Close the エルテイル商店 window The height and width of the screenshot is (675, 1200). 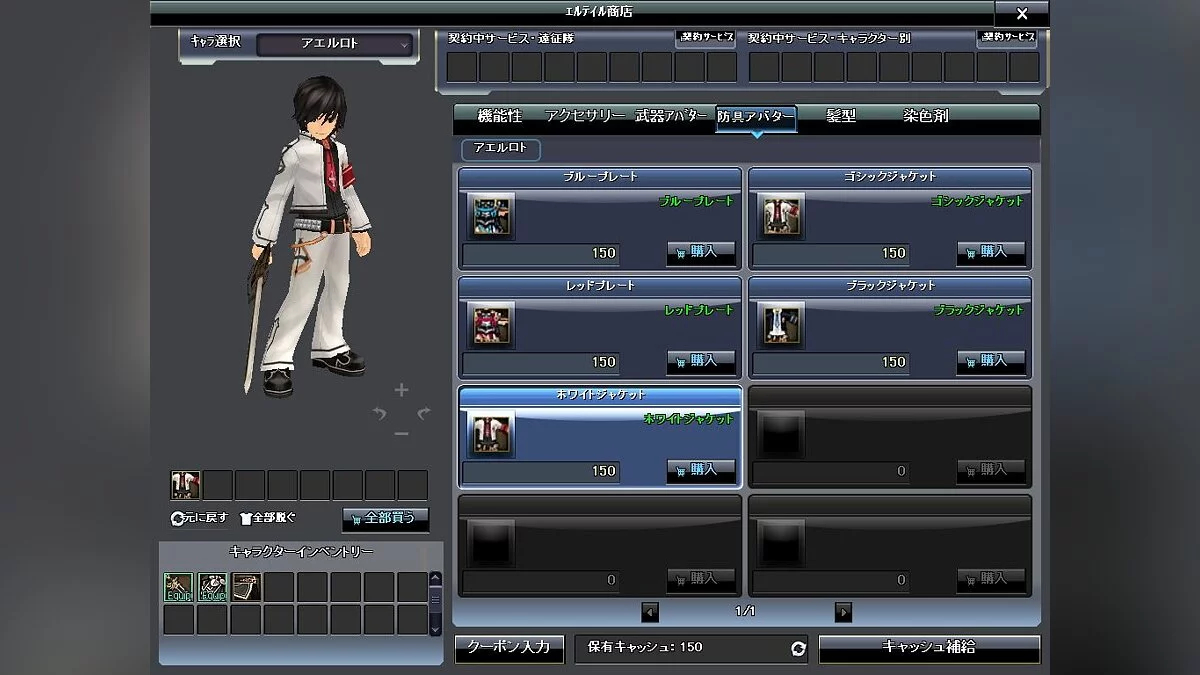tap(1021, 14)
